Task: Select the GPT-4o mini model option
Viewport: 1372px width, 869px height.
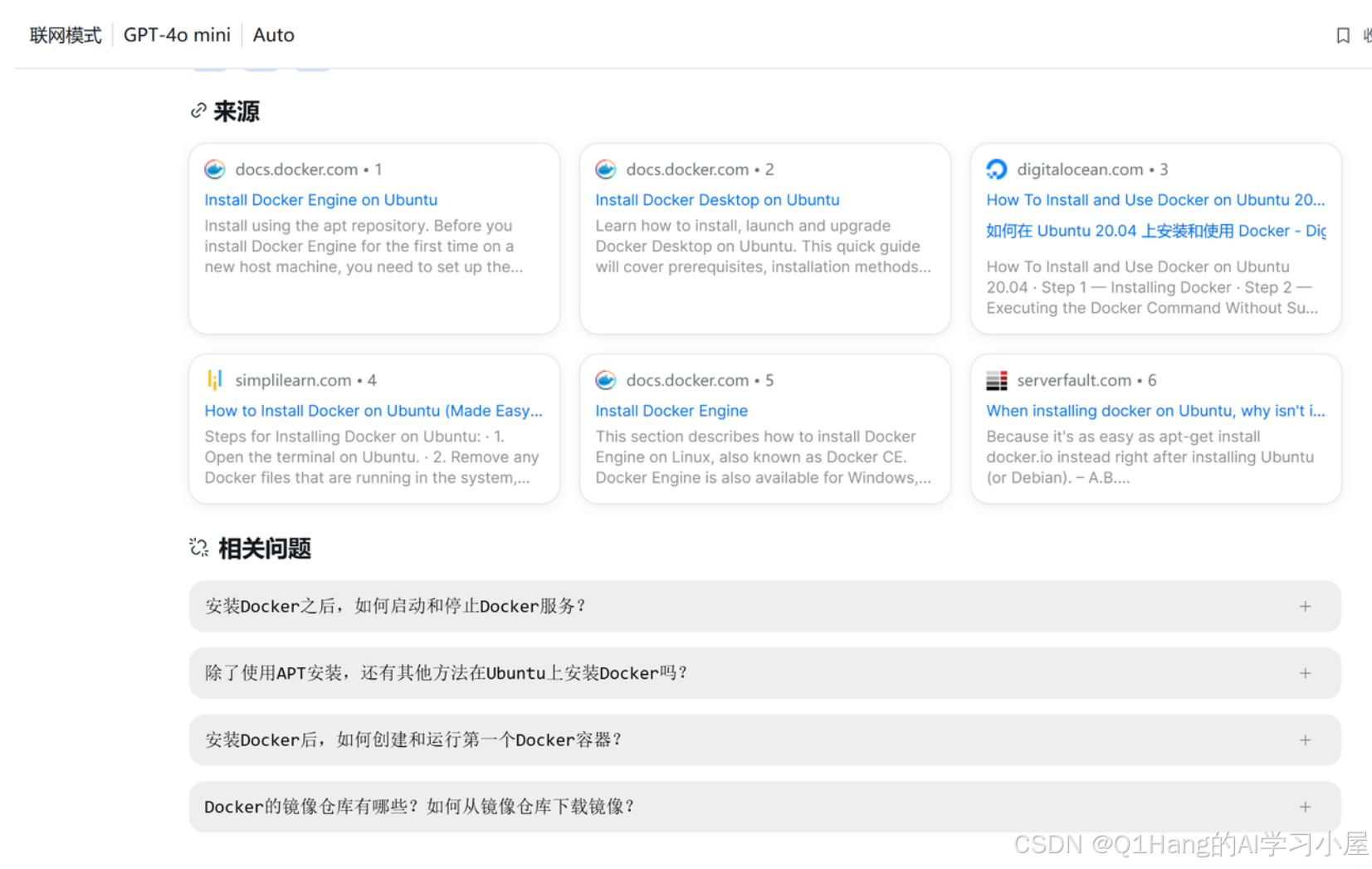Action: 177,35
